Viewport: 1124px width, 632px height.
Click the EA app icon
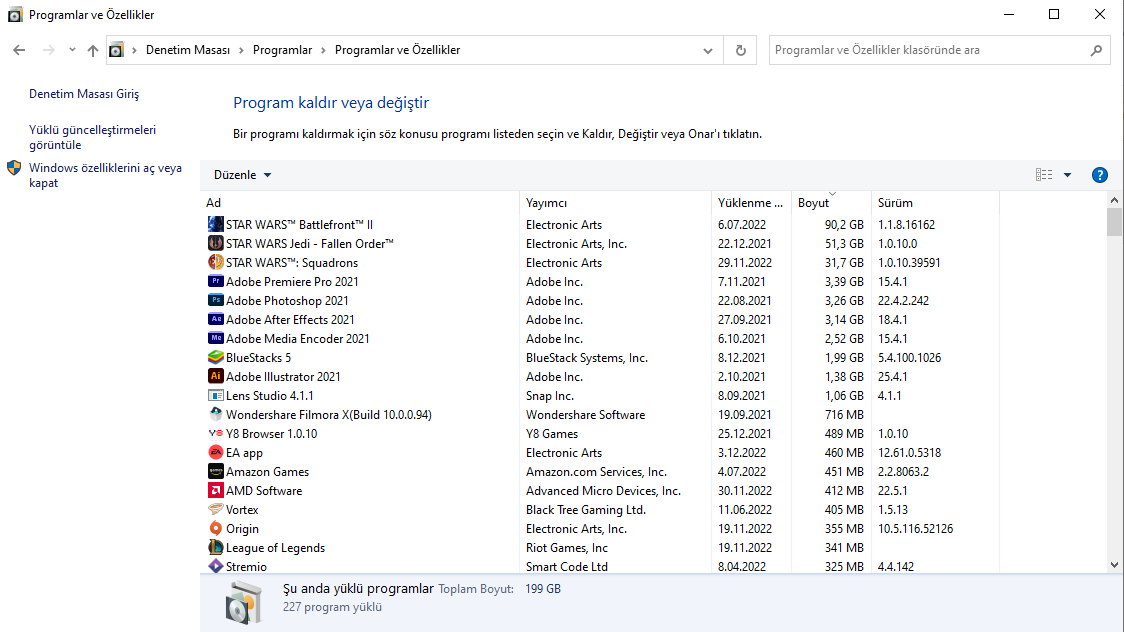[x=215, y=452]
